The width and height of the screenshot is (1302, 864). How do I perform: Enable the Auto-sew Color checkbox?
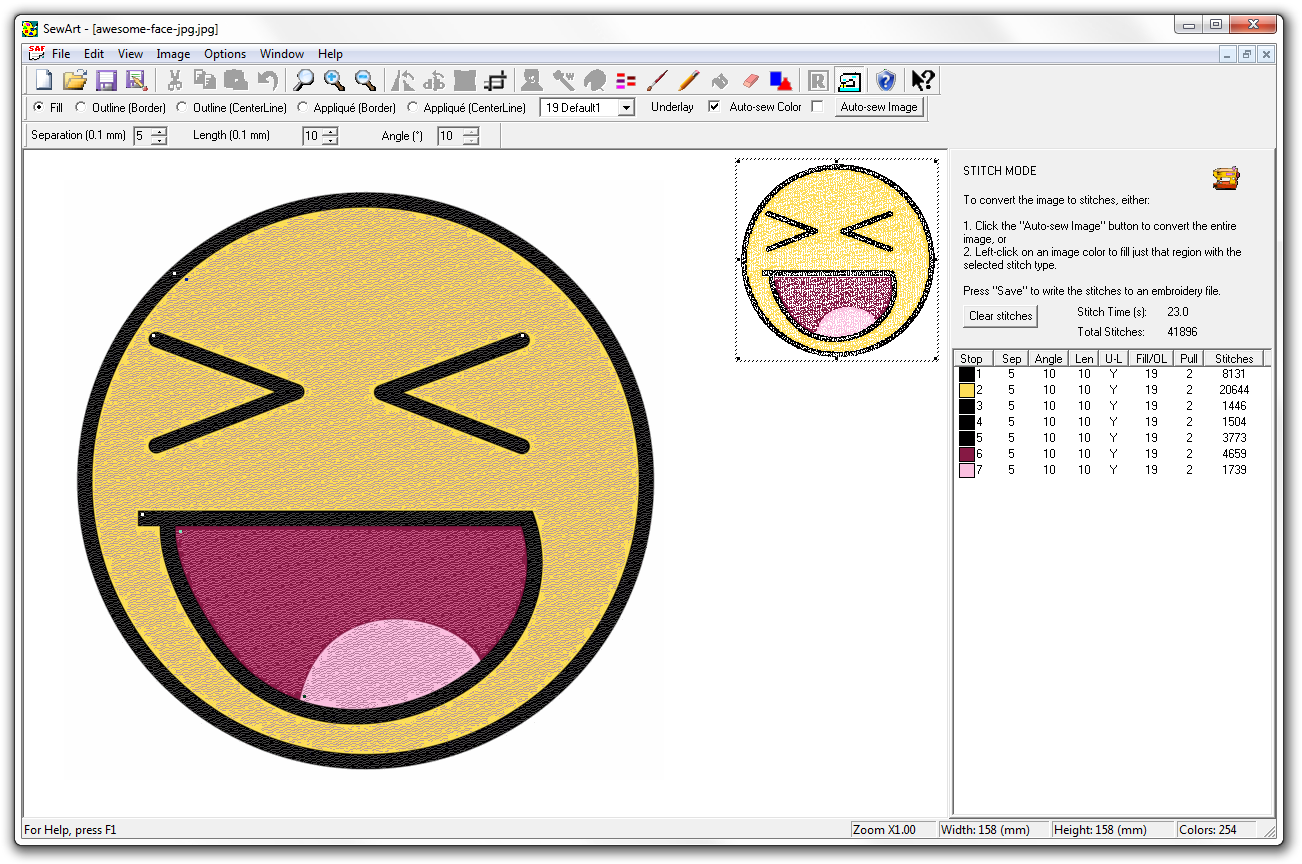[817, 106]
